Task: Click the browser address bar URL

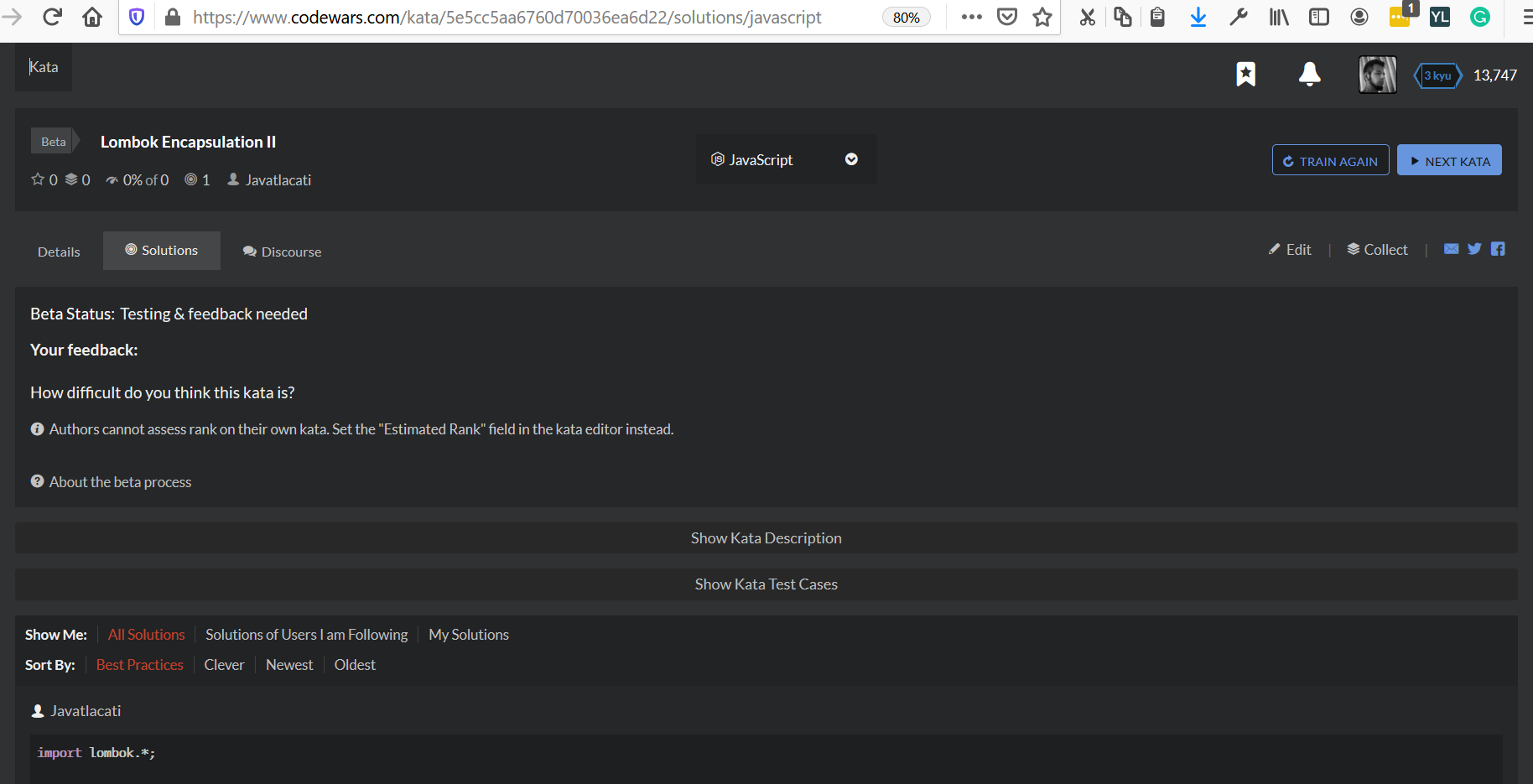Action: click(x=507, y=17)
